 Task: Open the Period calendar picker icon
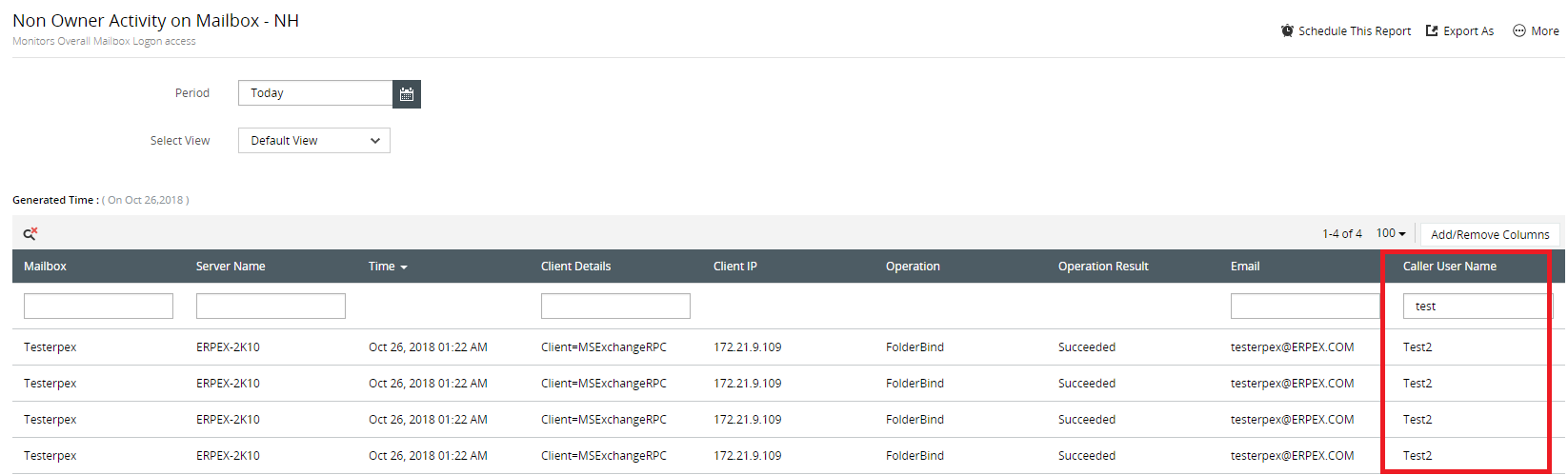tap(407, 93)
